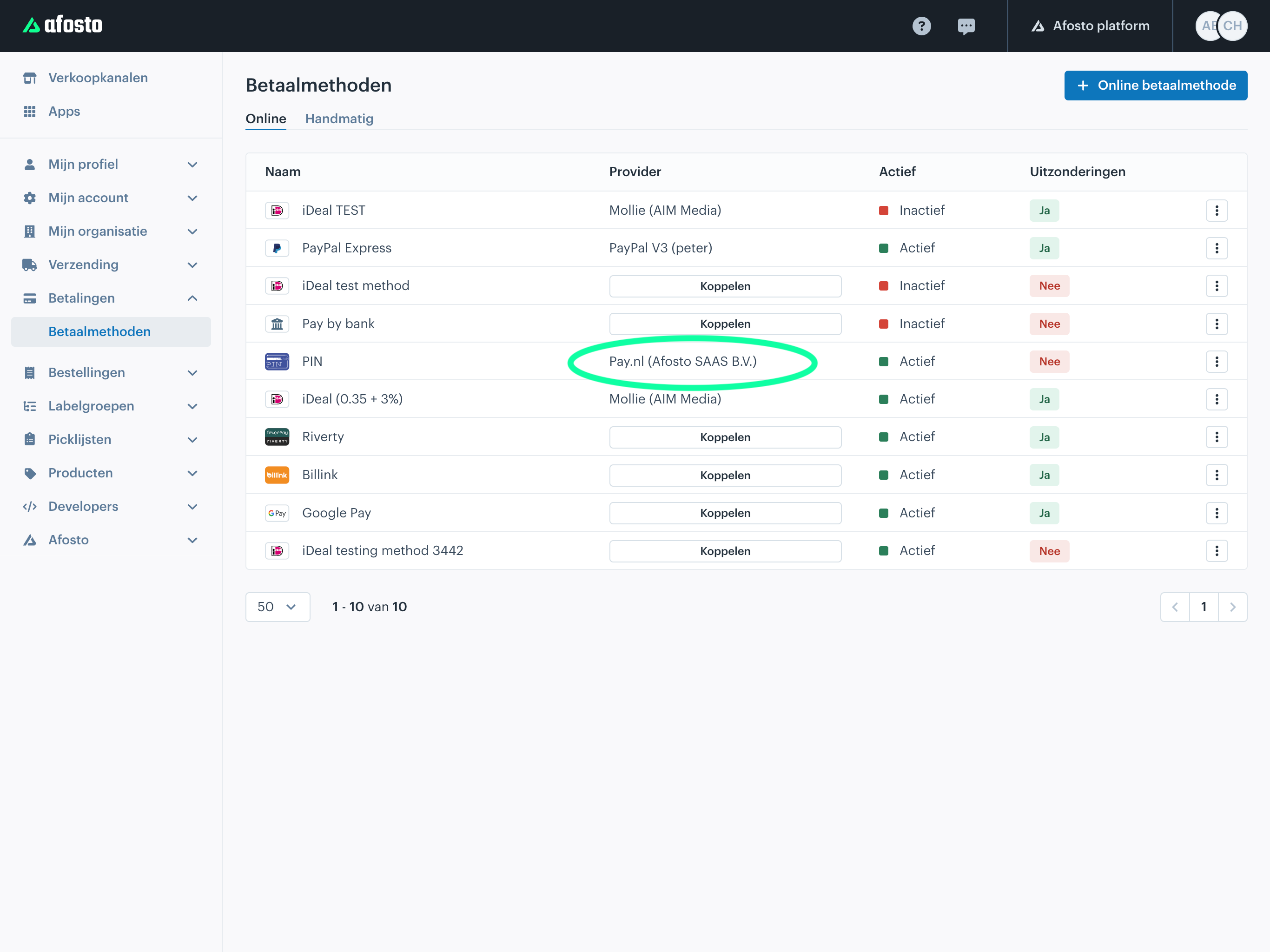Switch to the Handmatig tab
The width and height of the screenshot is (1270, 952).
coord(339,119)
